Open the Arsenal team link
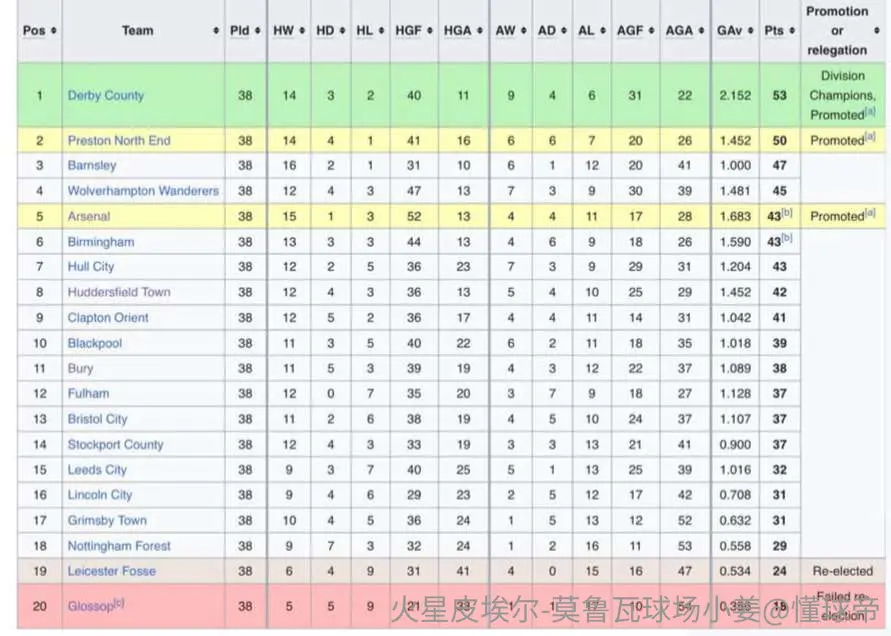Viewport: 891px width, 636px height. [89, 217]
